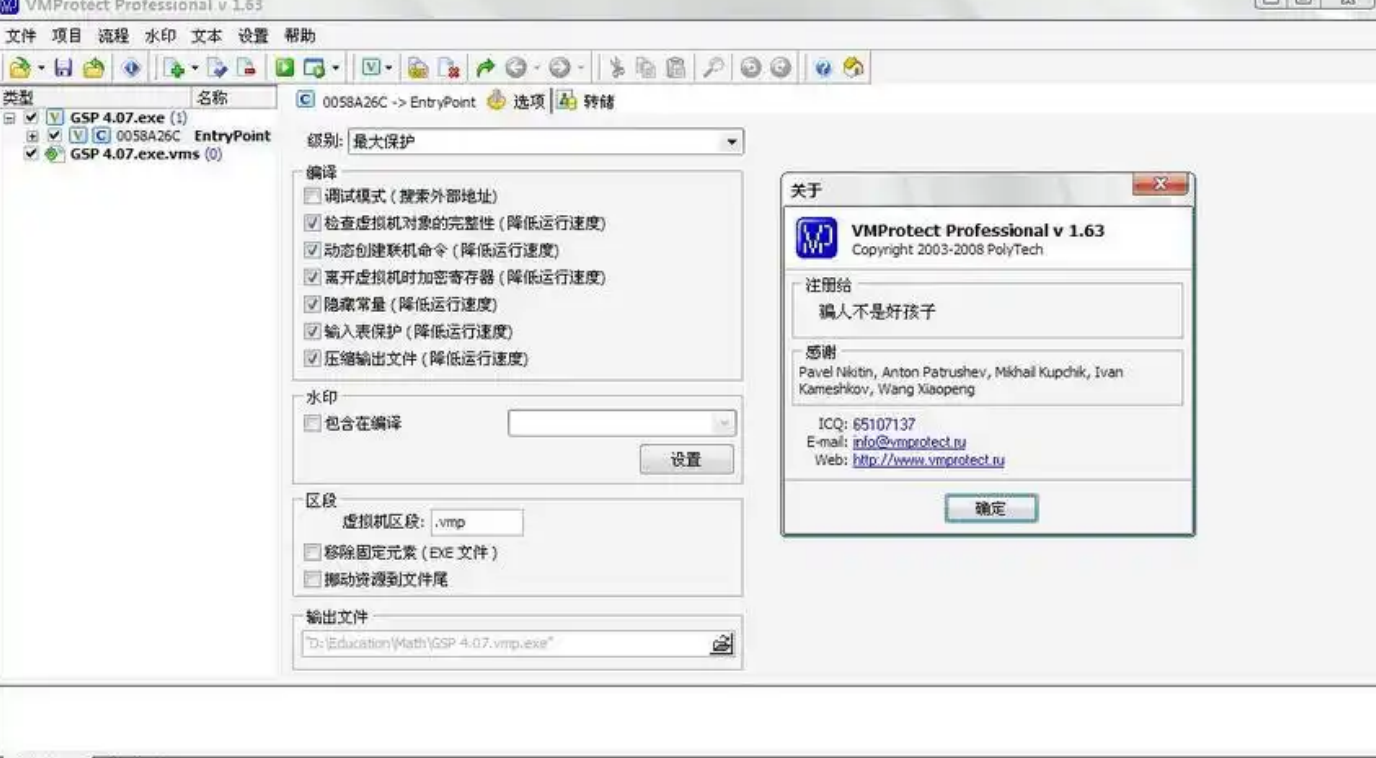The width and height of the screenshot is (1376, 758).
Task: Open the 项目 menu
Action: 67,36
